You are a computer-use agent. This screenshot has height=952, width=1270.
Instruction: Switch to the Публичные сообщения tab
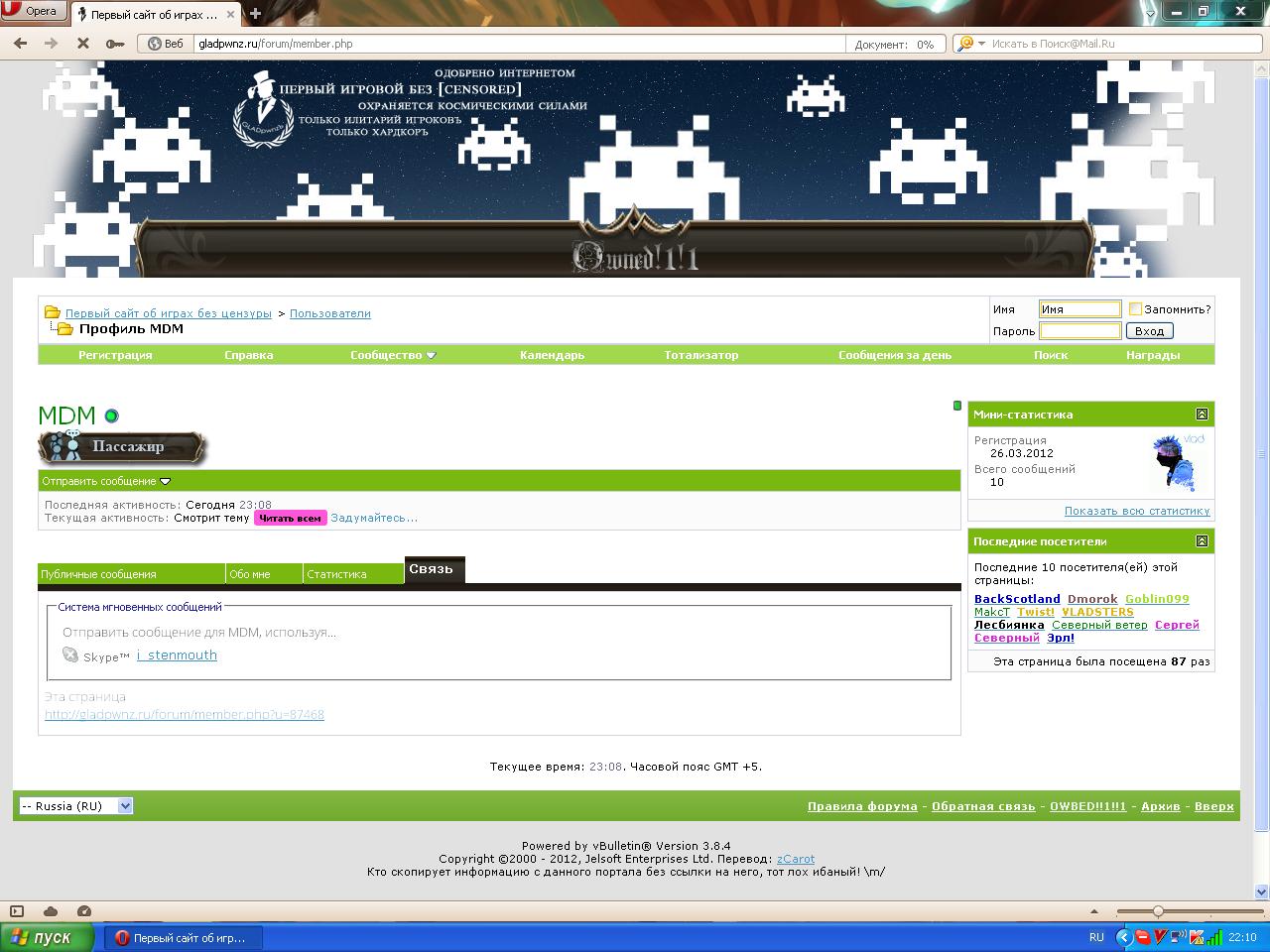[x=98, y=574]
